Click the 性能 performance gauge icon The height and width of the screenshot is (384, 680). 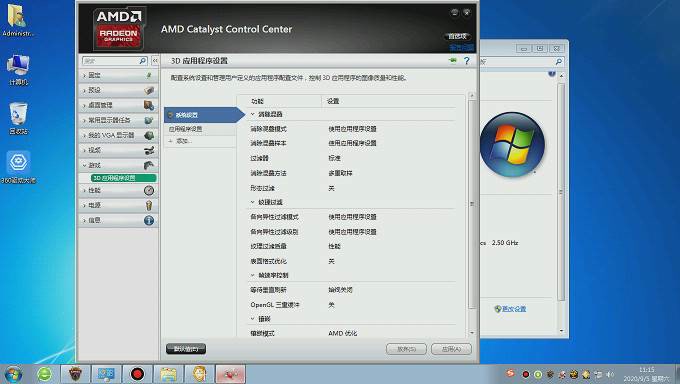click(149, 190)
